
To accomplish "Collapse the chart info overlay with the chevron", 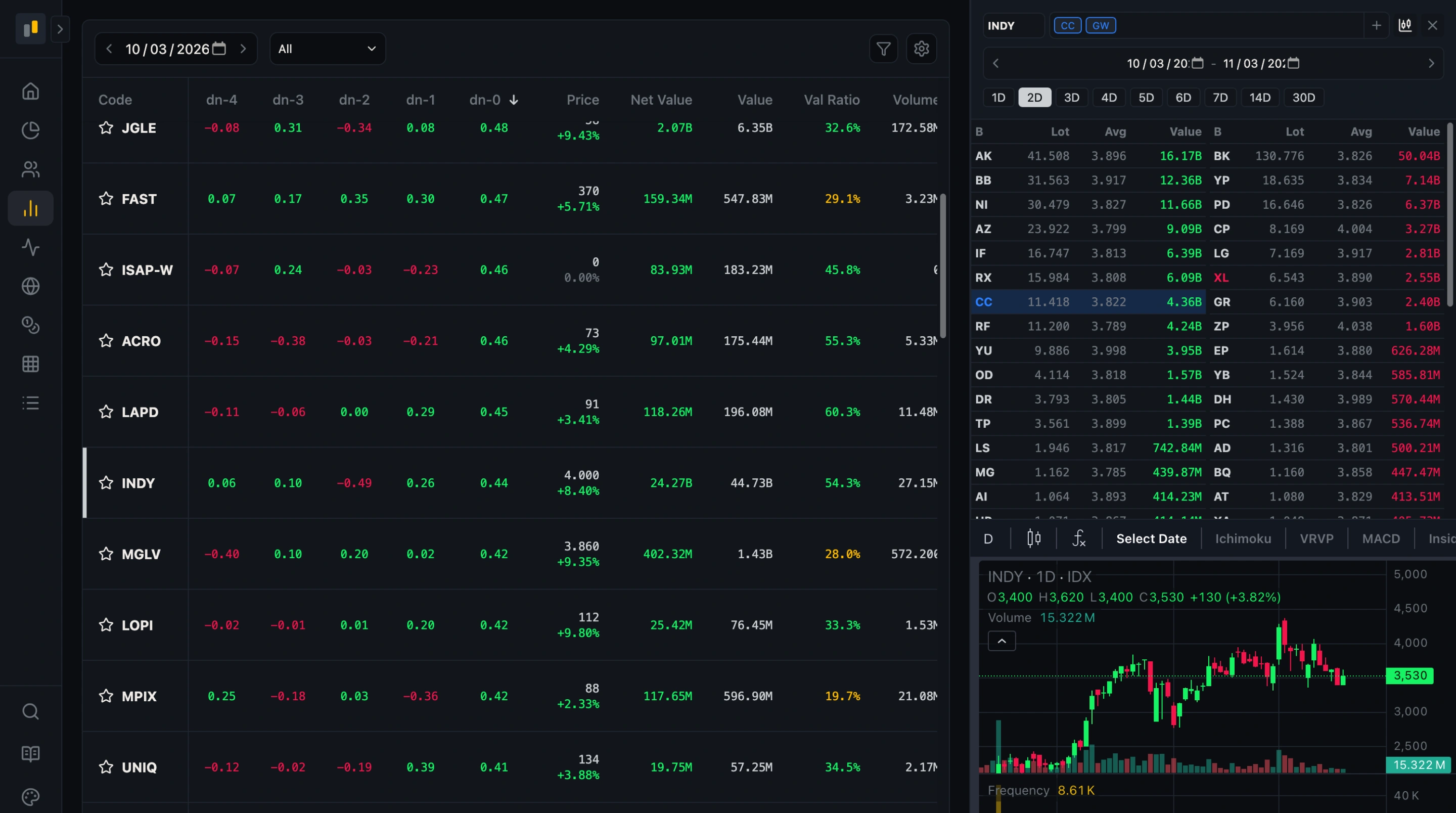I will click(1002, 641).
